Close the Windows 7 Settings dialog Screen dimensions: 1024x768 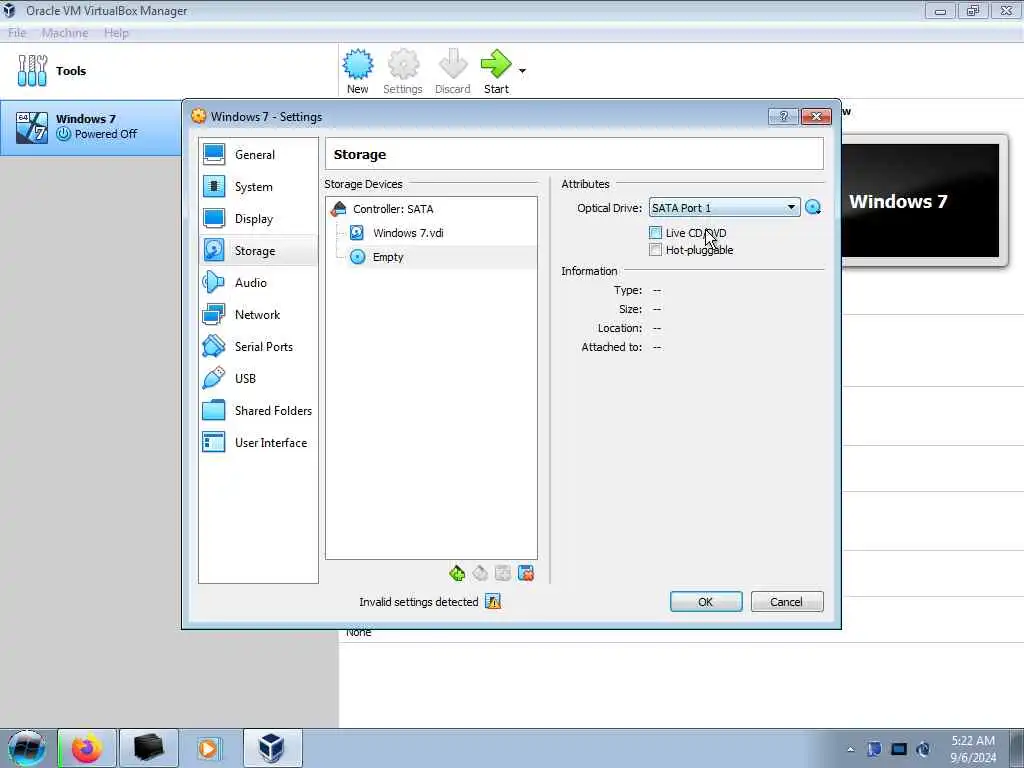pos(816,116)
